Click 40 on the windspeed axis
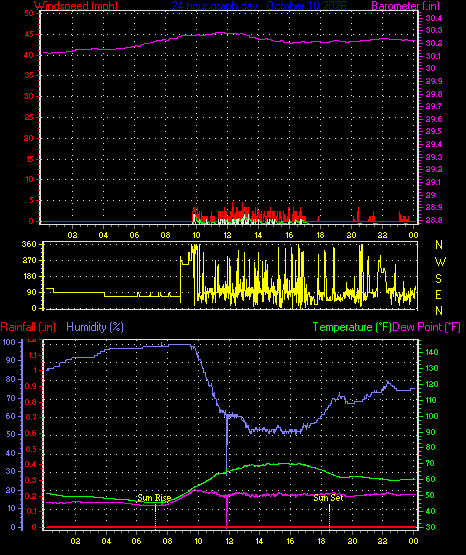The width and height of the screenshot is (466, 555). pos(29,55)
